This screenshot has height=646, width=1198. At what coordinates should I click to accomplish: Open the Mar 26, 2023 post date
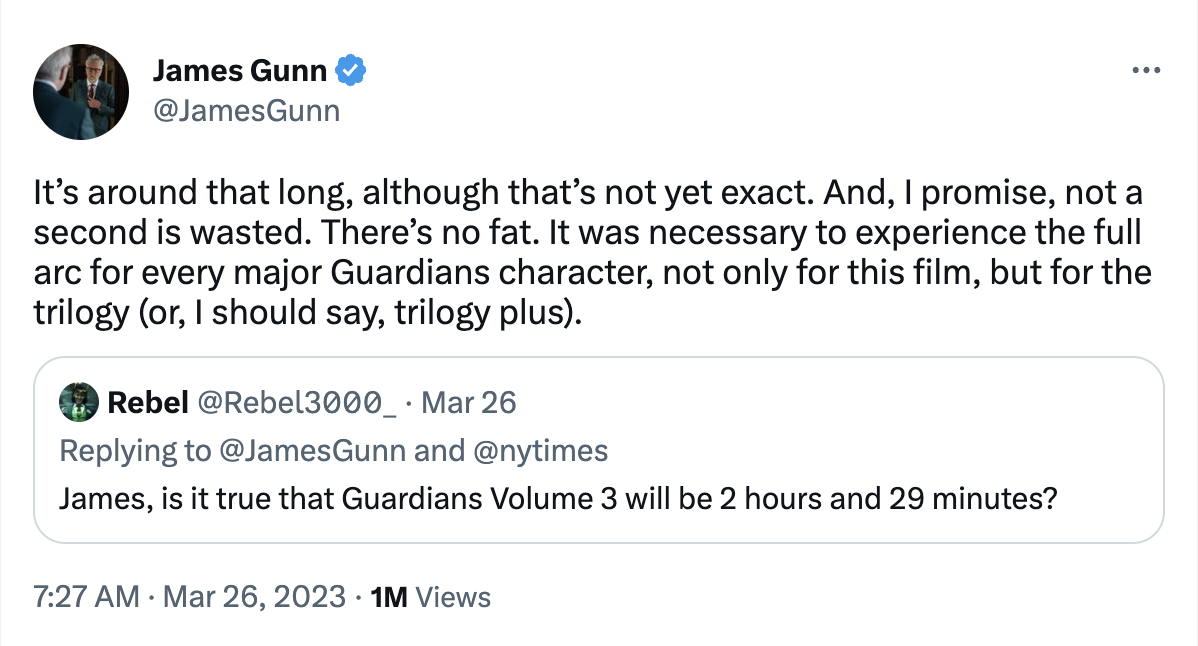tap(255, 597)
